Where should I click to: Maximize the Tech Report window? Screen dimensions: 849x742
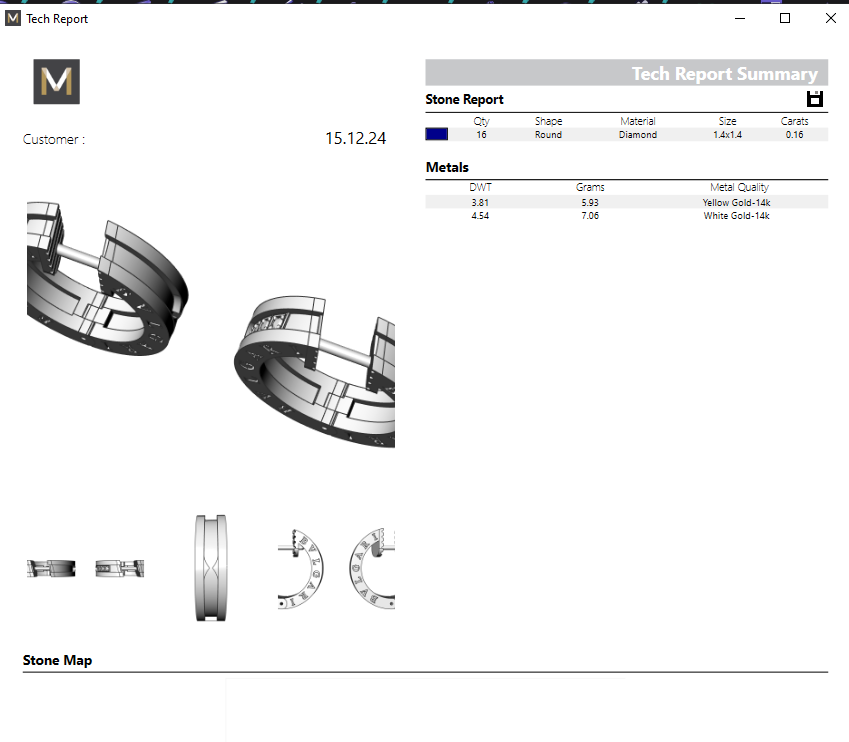pos(785,18)
